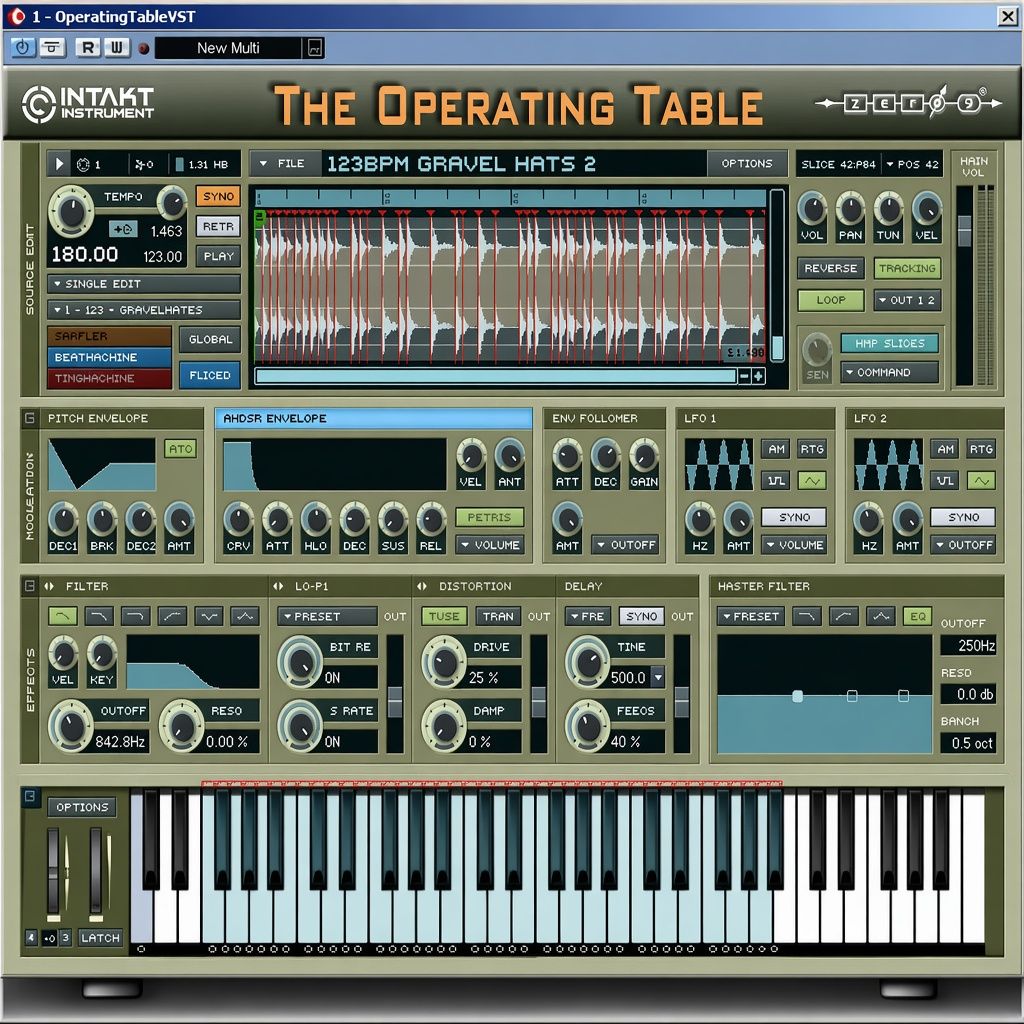Toggle the EQ button in Master Filter

pos(918,616)
